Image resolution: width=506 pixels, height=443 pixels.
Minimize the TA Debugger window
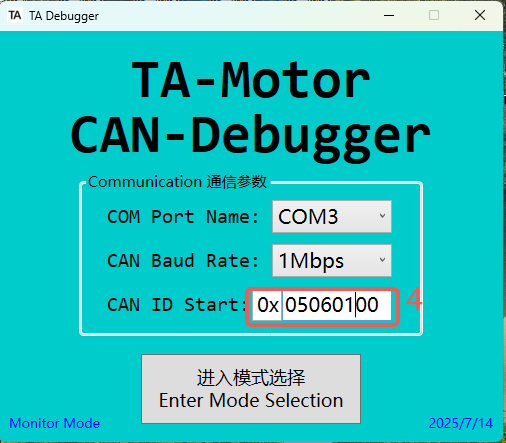(x=389, y=15)
